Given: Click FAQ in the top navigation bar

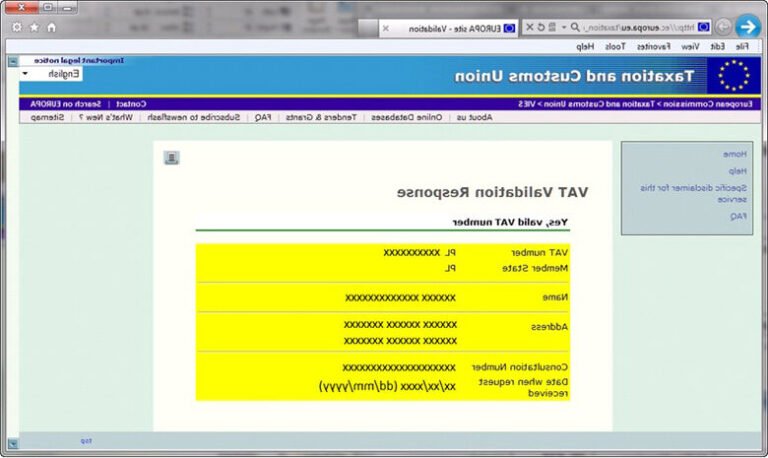Looking at the screenshot, I should [x=263, y=117].
